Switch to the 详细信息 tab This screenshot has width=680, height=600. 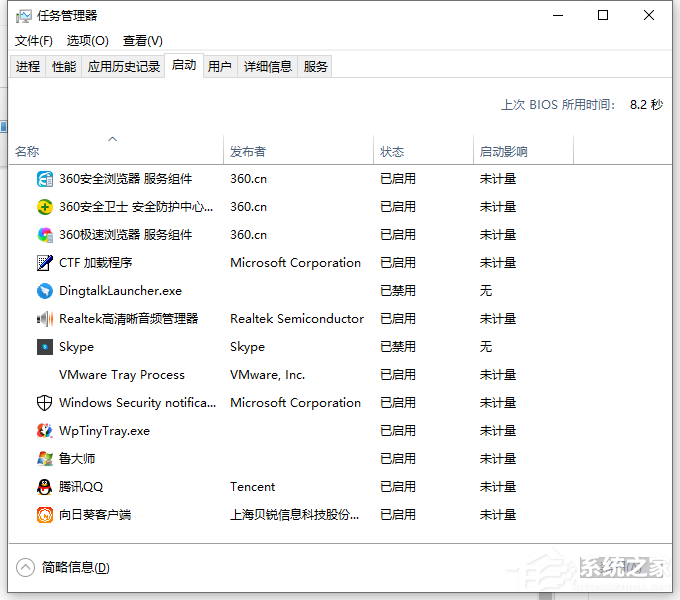tap(268, 67)
